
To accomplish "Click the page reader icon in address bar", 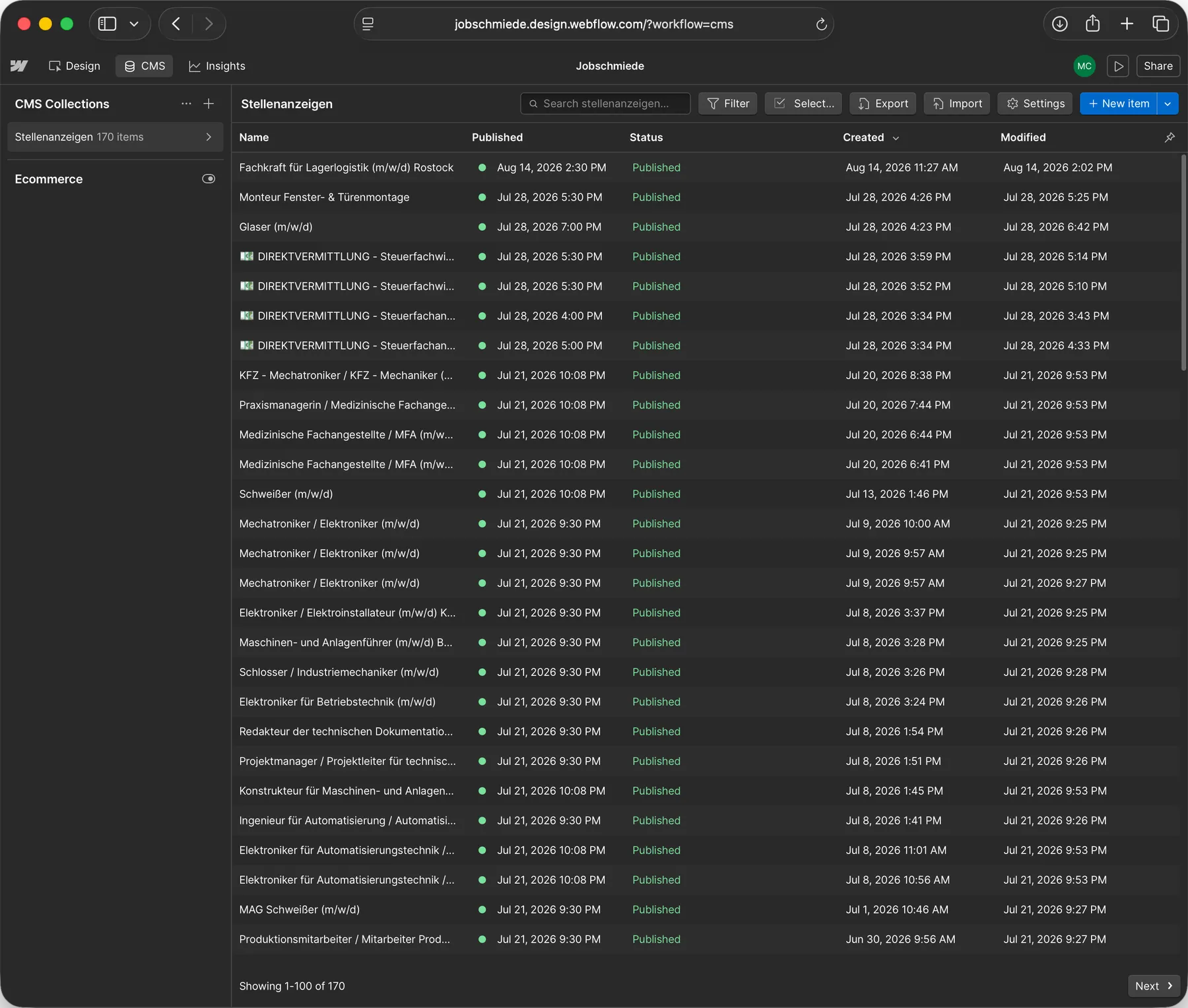I will 368,24.
